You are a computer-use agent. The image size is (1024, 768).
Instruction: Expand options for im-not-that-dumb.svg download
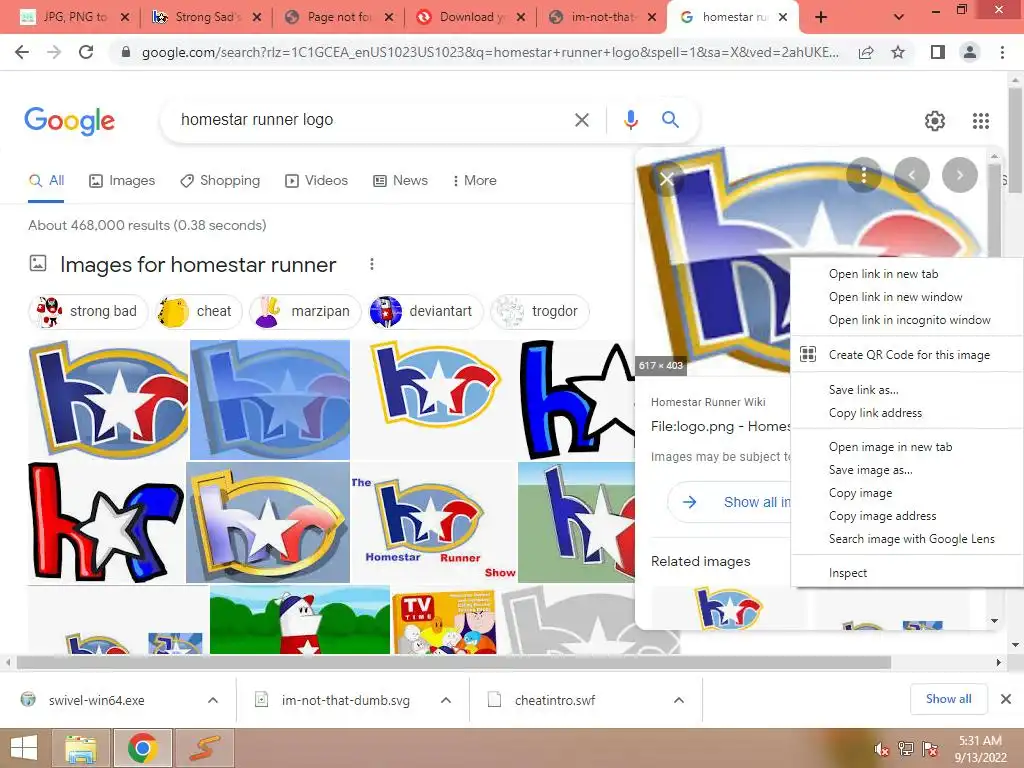point(446,700)
